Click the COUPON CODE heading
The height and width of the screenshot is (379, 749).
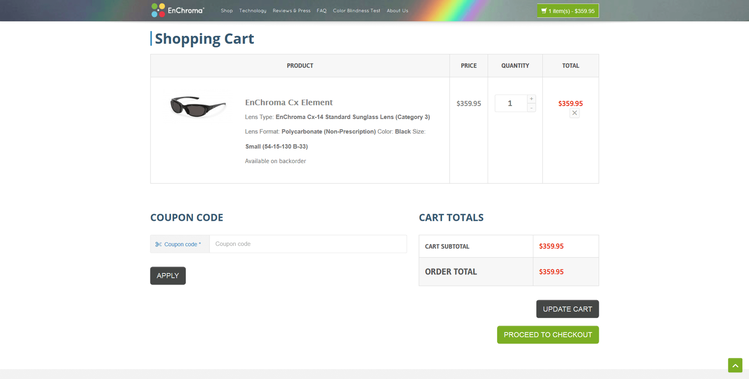click(x=187, y=217)
